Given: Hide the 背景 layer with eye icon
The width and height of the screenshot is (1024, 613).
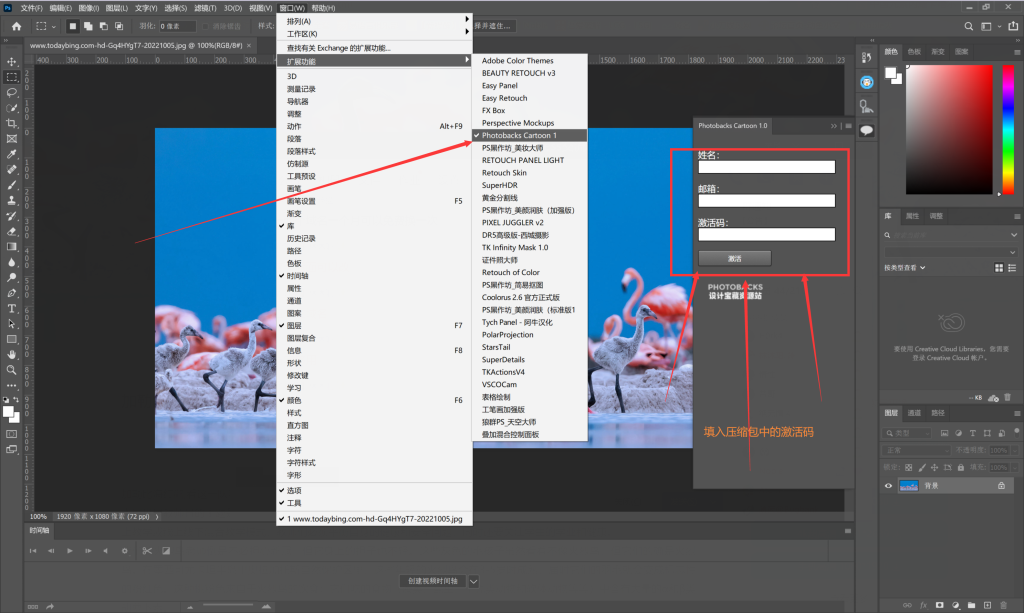Looking at the screenshot, I should pyautogui.click(x=888, y=486).
